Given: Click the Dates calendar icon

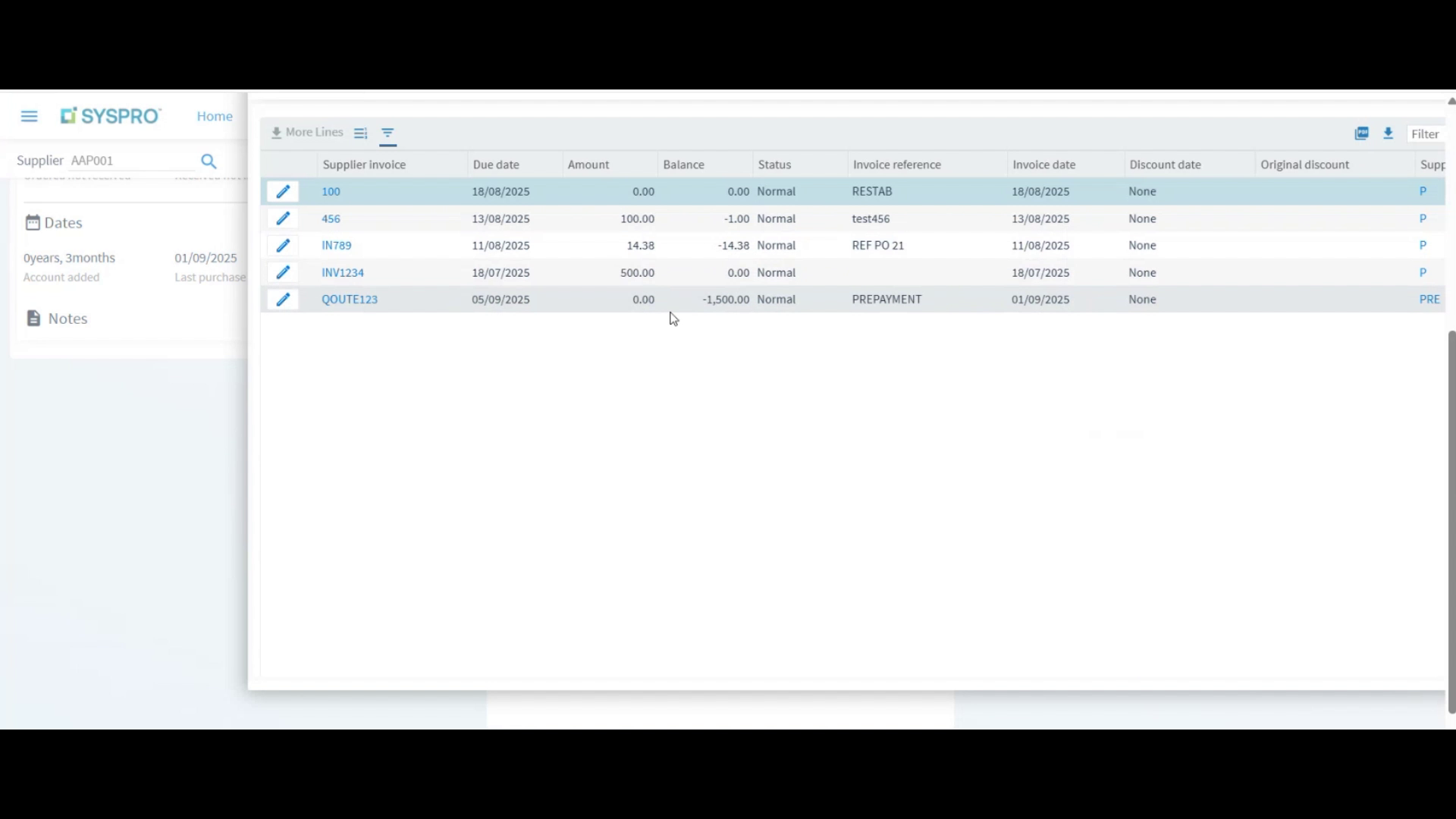Looking at the screenshot, I should [31, 222].
